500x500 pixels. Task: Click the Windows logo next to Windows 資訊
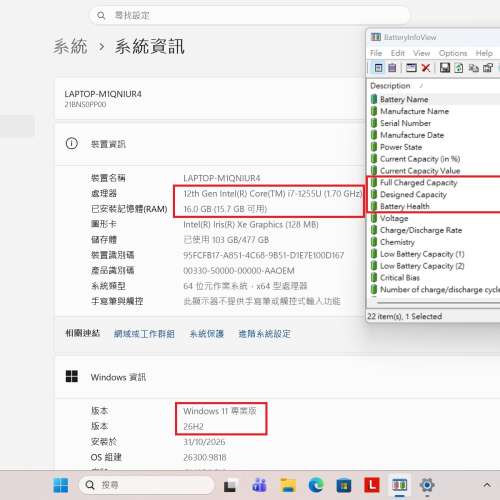72,377
